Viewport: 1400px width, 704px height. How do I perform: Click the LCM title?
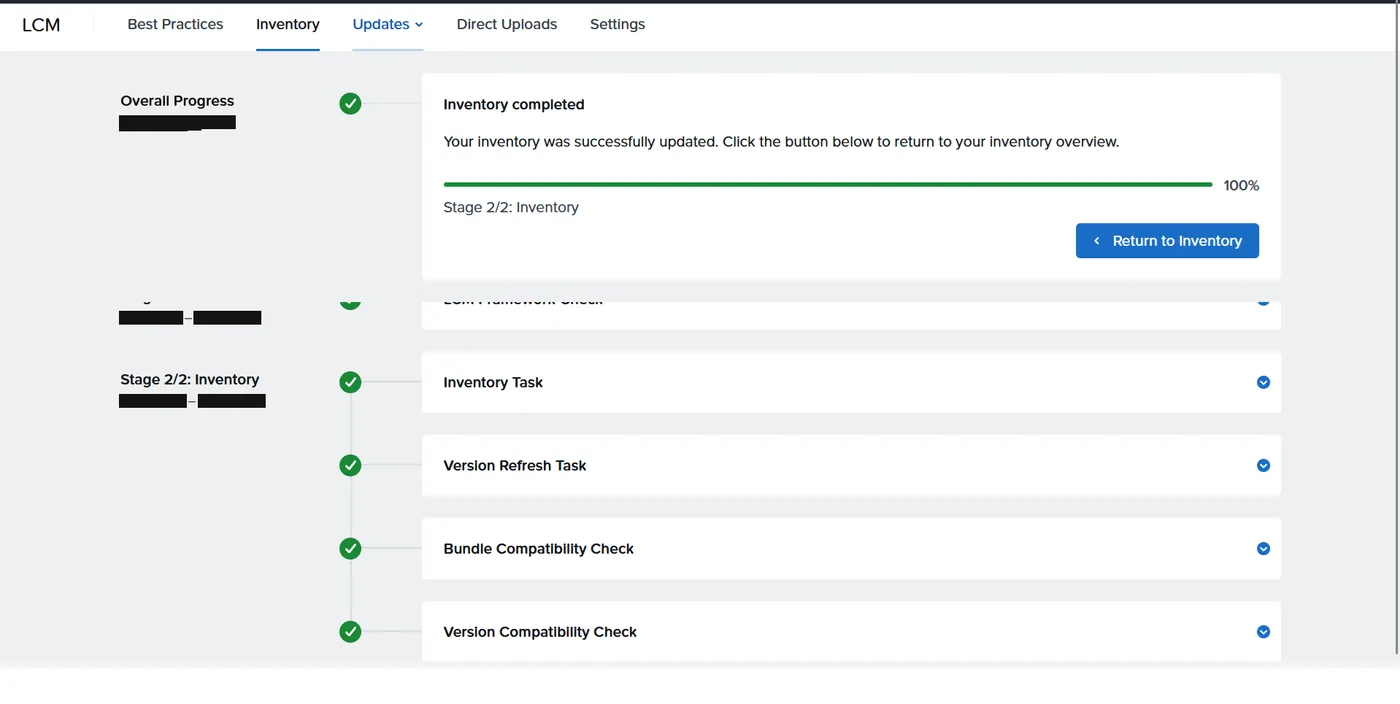point(41,25)
